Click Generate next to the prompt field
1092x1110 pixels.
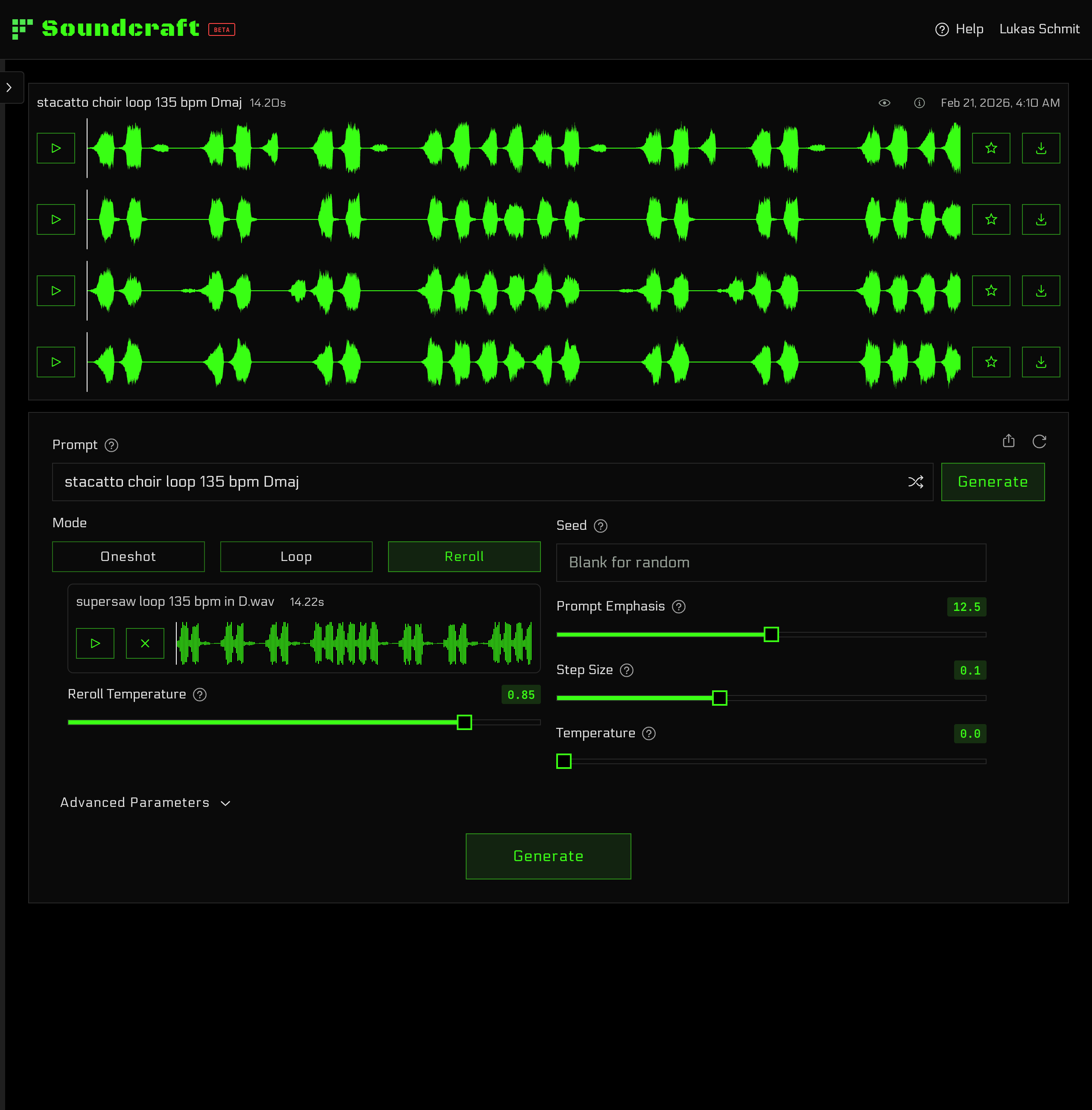click(x=992, y=482)
